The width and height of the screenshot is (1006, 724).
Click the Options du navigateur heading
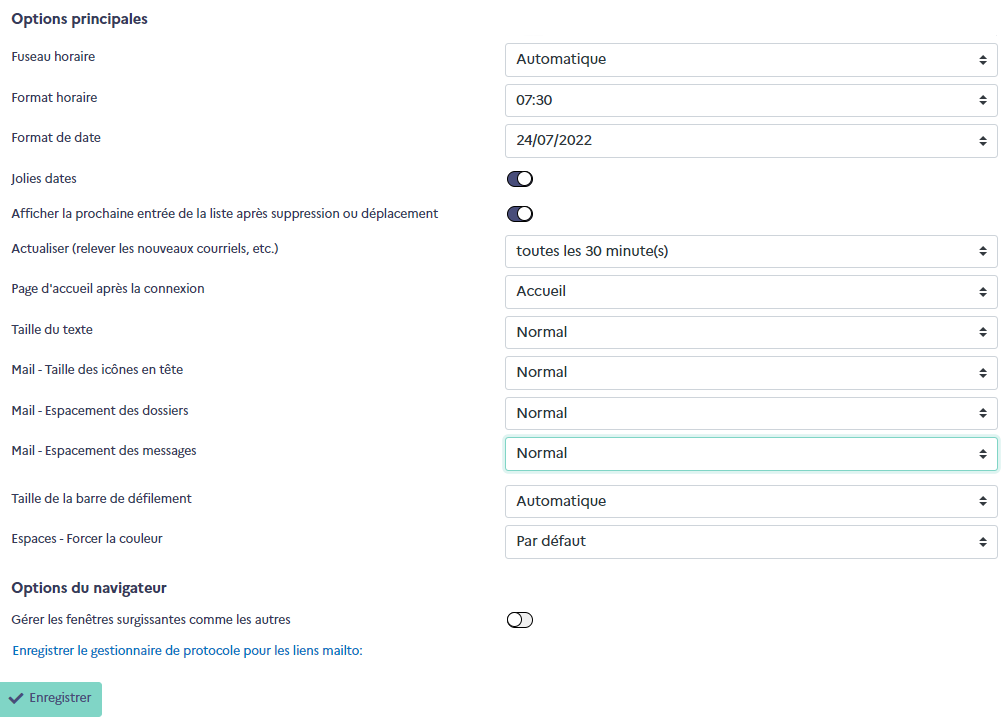point(89,588)
